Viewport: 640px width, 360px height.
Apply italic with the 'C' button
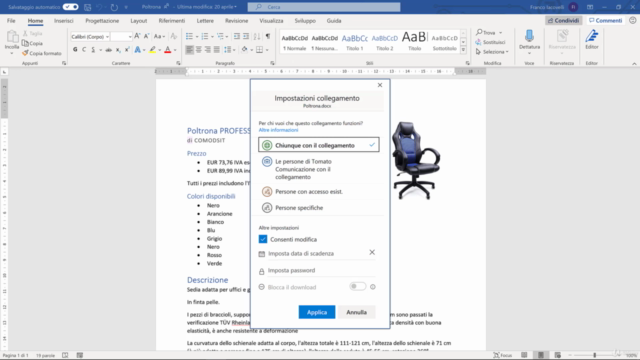point(84,49)
